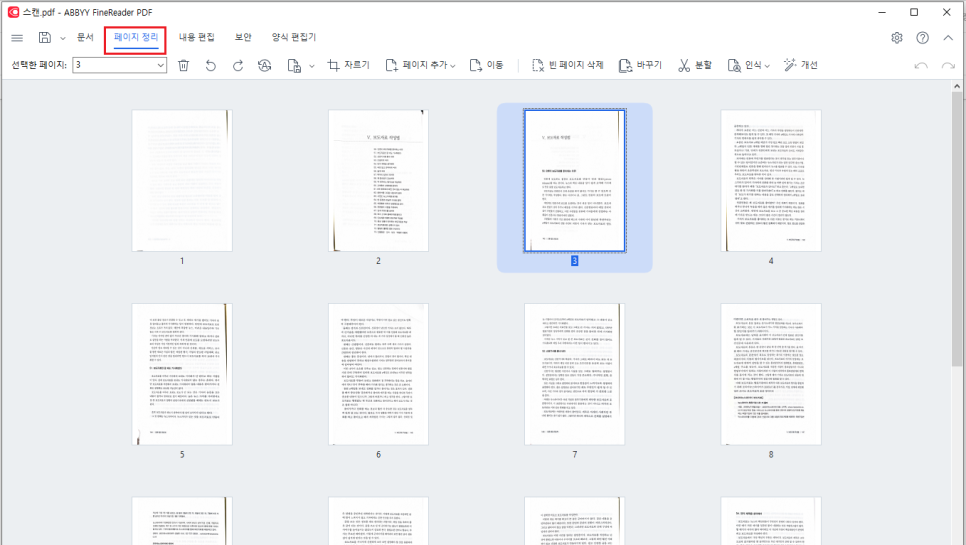This screenshot has height=545, width=966.
Task: Open the 양식 편집기 tab
Action: (x=294, y=37)
